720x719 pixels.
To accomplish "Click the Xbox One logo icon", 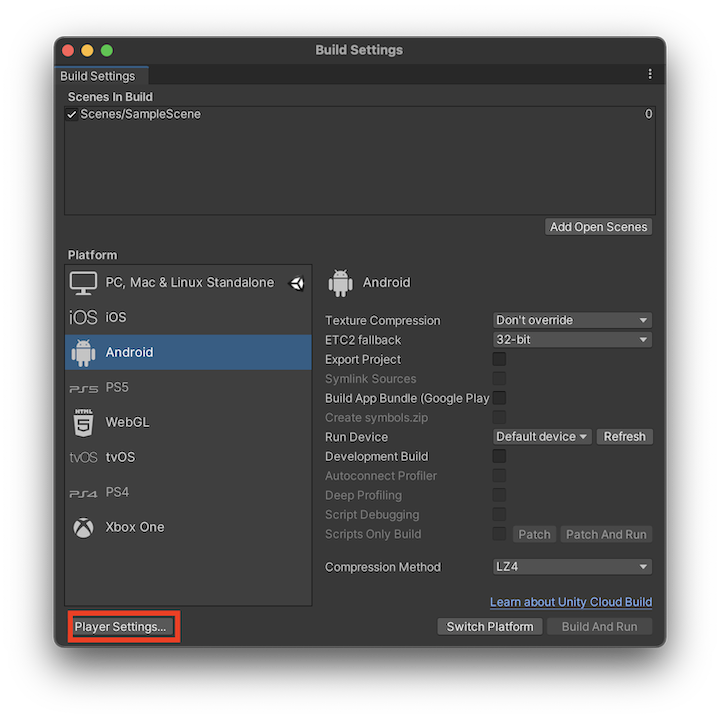I will coord(83,528).
